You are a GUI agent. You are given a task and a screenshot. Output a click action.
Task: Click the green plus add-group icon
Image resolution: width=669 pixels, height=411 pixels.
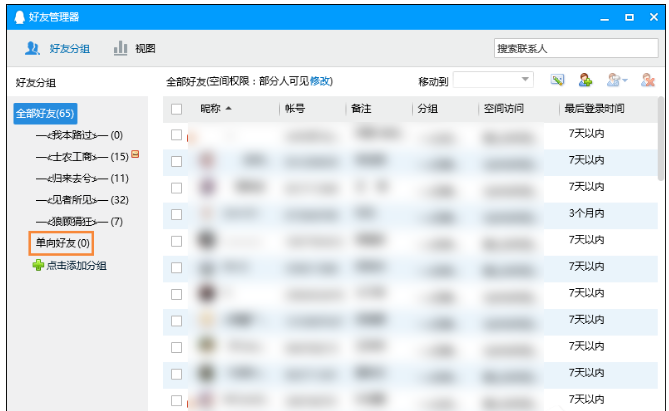point(38,265)
